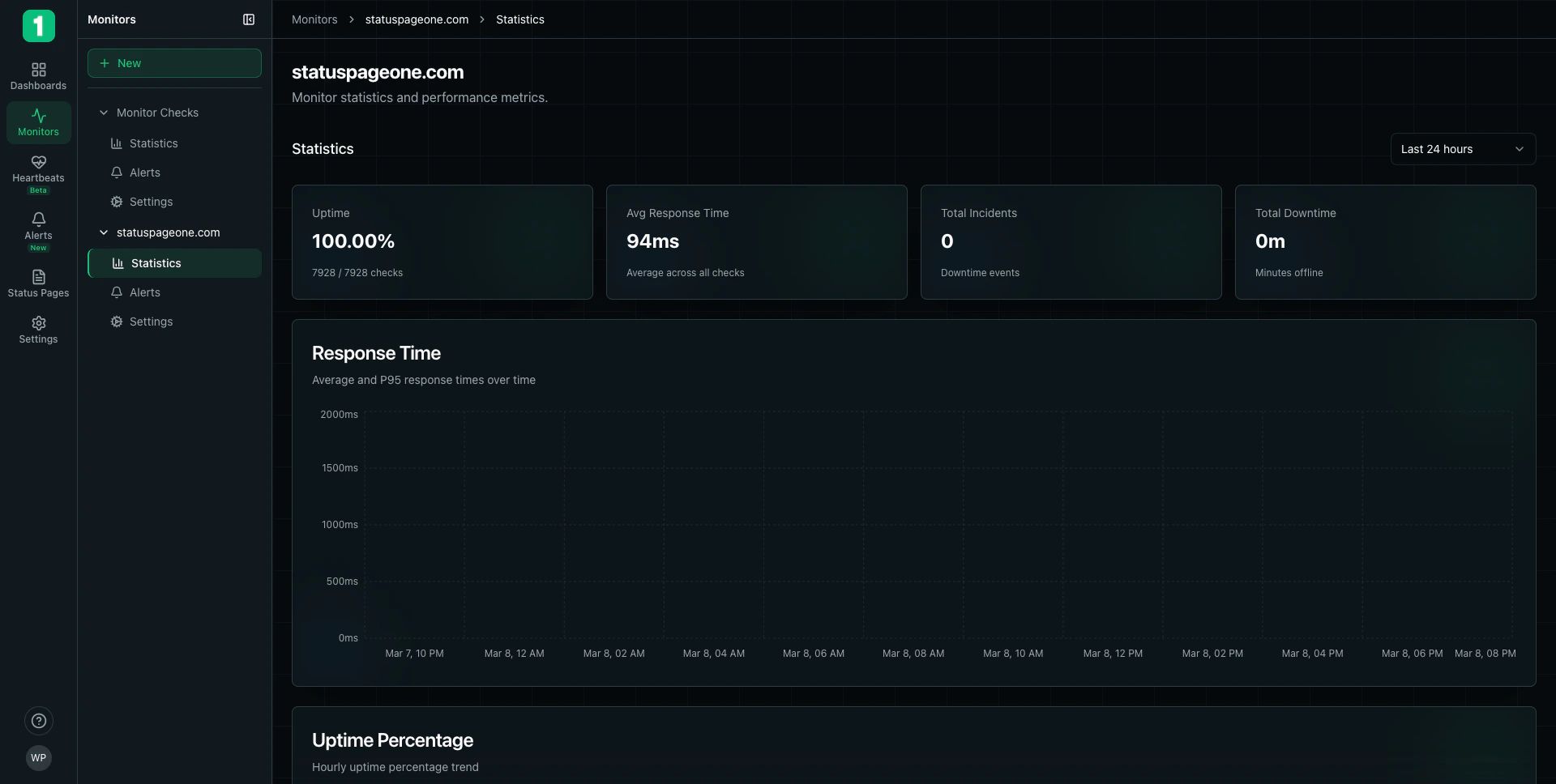Image resolution: width=1556 pixels, height=784 pixels.
Task: Open the Monitors breadcrumb link
Action: tap(314, 19)
